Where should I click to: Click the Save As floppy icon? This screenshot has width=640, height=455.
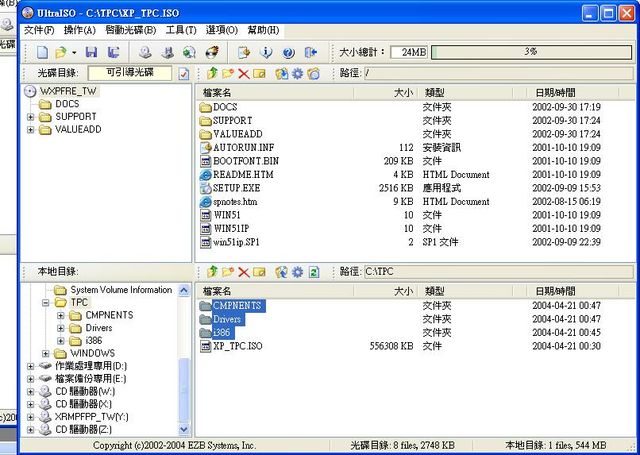(x=113, y=52)
